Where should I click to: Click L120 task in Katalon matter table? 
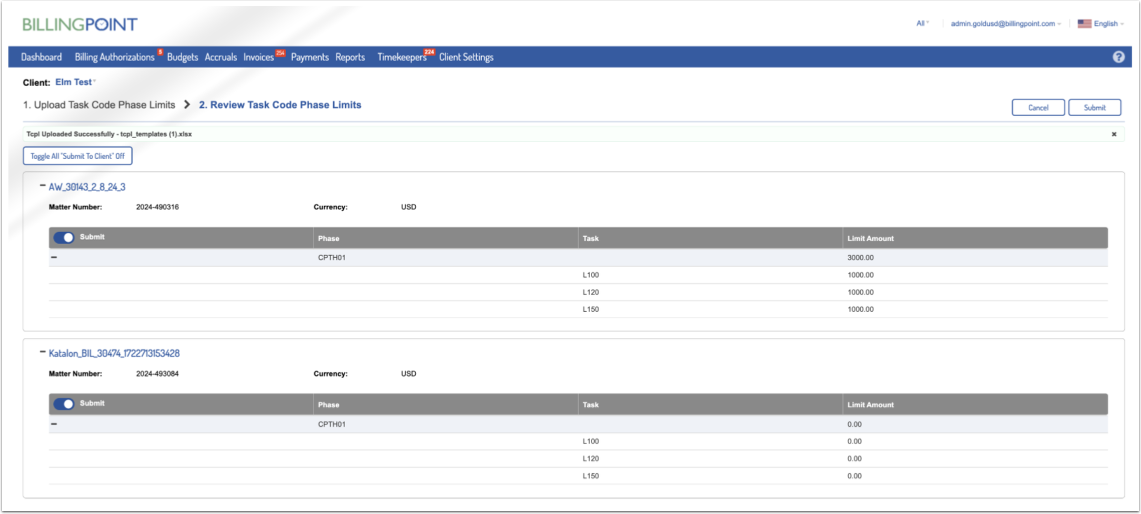pos(590,459)
